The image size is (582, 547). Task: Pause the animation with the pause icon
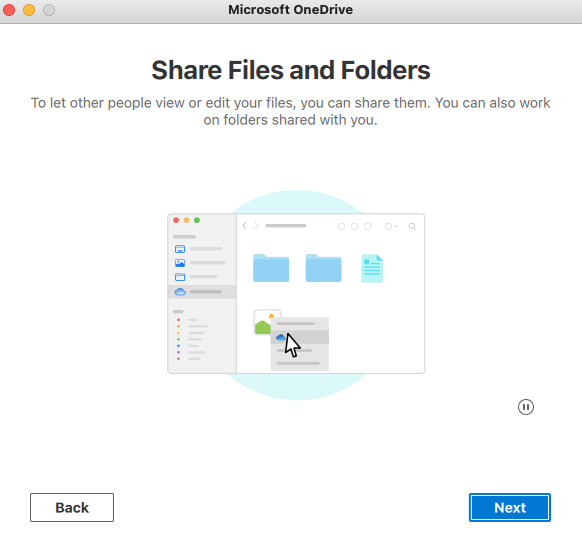click(526, 407)
